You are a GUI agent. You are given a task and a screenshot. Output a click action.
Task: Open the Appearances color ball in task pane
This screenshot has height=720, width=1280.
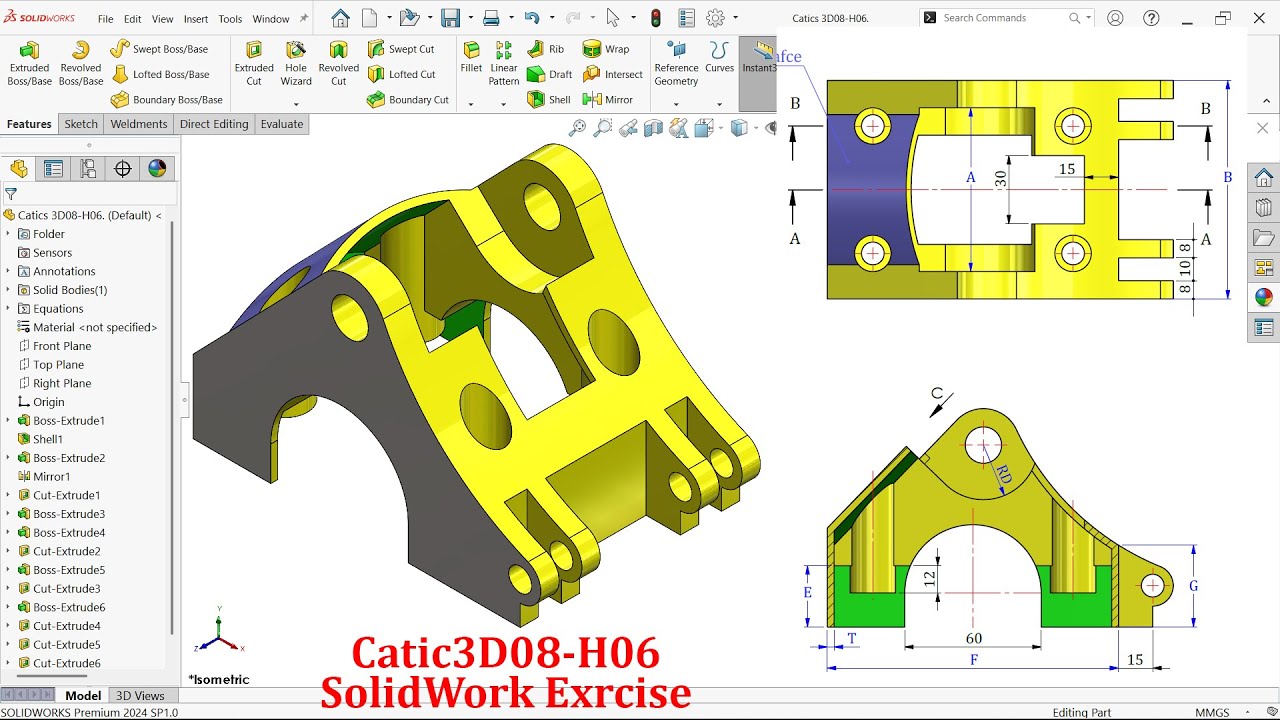[x=1264, y=297]
